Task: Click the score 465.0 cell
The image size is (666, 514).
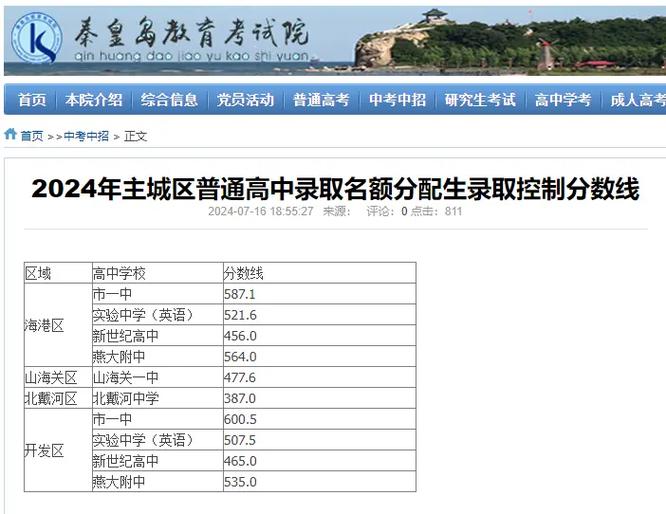Action: pyautogui.click(x=319, y=460)
